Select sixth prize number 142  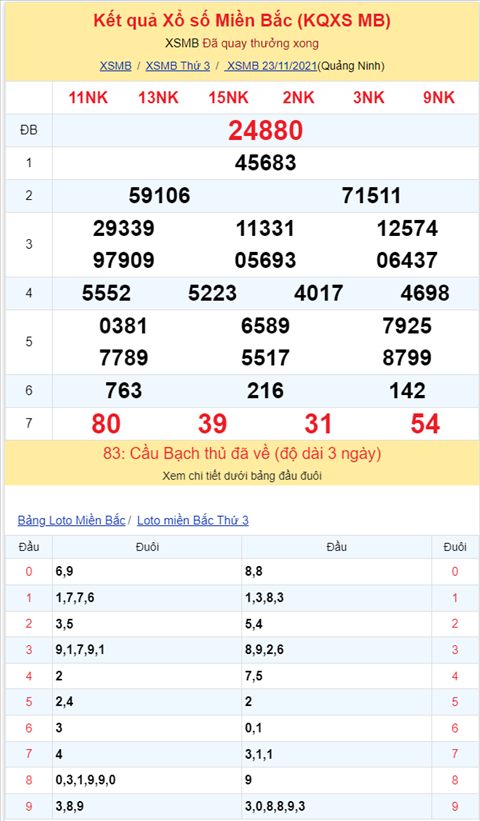click(x=407, y=391)
